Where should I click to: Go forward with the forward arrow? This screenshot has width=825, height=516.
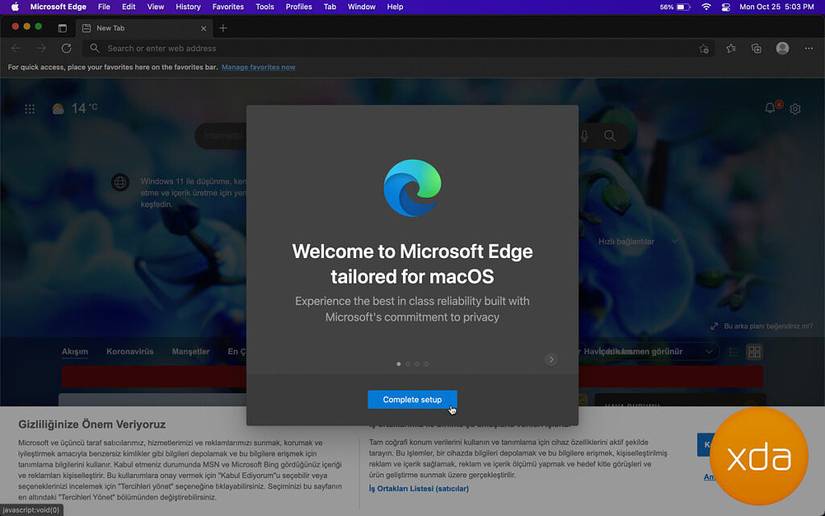tap(41, 48)
